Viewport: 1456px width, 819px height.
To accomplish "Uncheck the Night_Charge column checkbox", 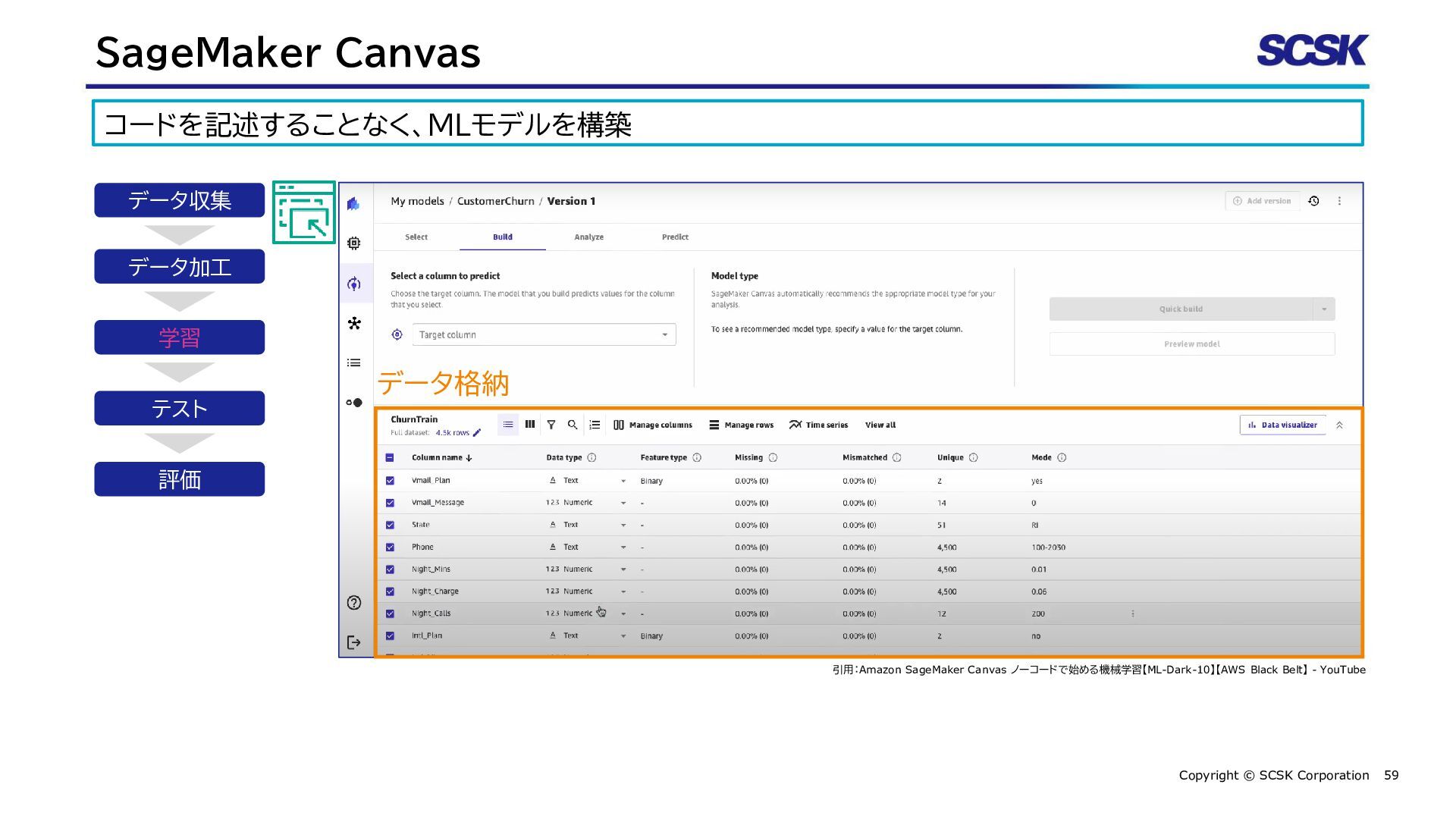I will (390, 591).
